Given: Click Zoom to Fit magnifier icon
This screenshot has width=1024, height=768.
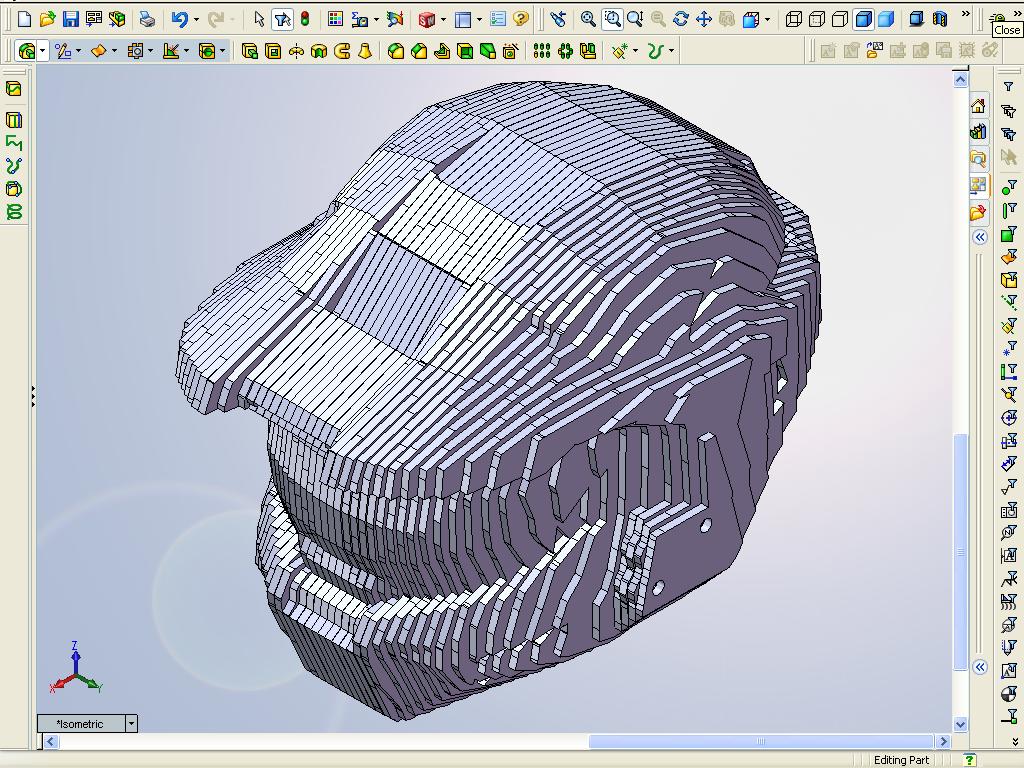Looking at the screenshot, I should point(588,19).
